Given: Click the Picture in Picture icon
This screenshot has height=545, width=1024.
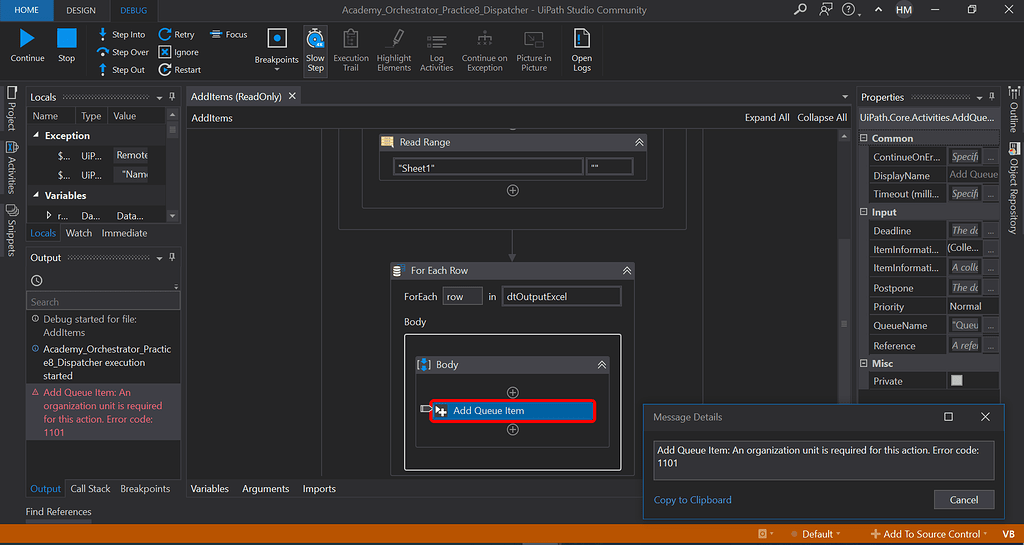Looking at the screenshot, I should click(534, 49).
